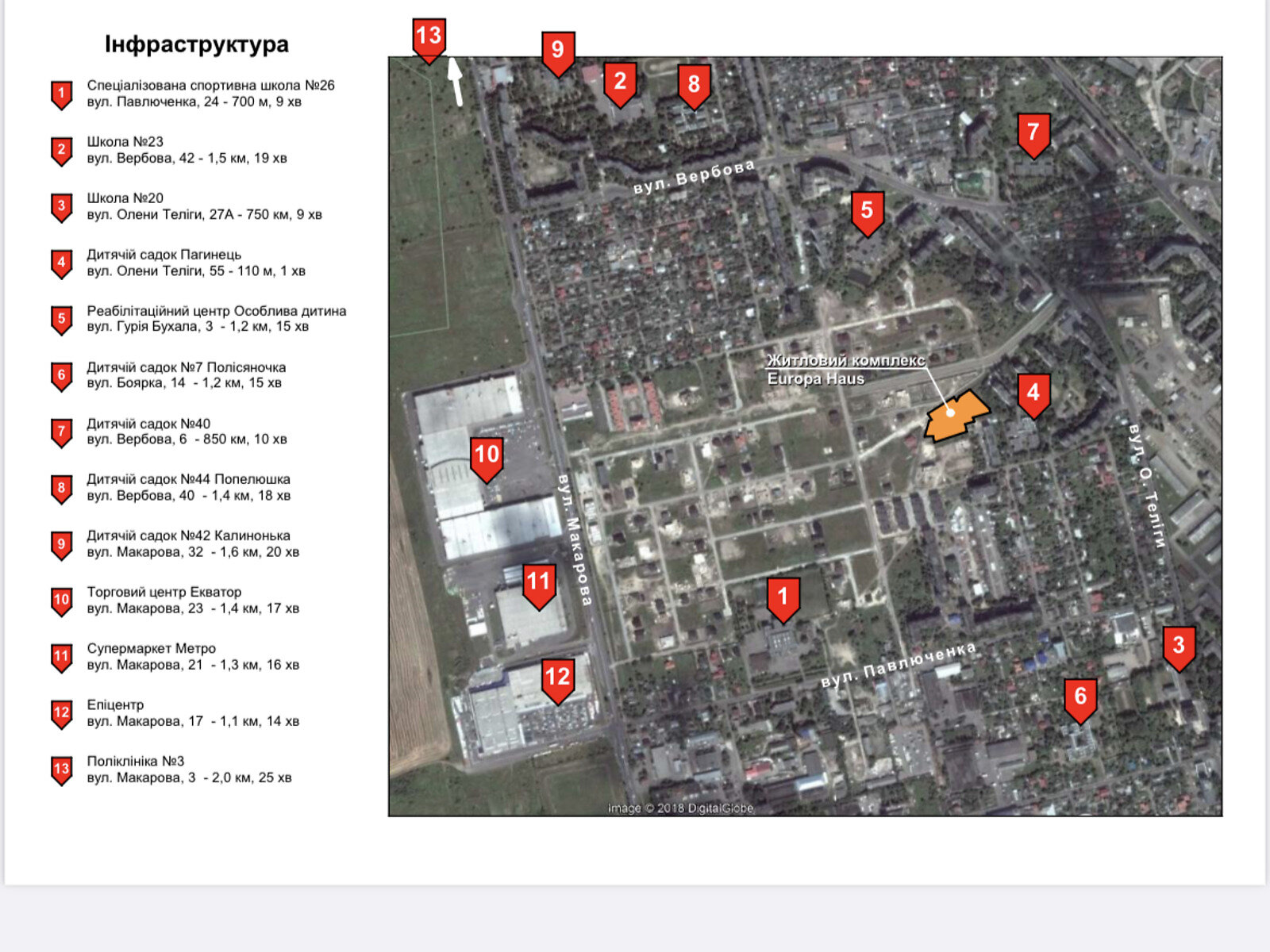Screen dimensions: 1270x952
Task: Click legend icon 2 for Школа №23
Action: pos(62,151)
